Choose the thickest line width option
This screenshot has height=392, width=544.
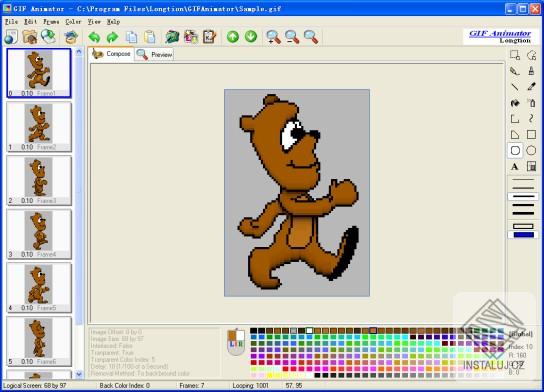click(x=523, y=213)
